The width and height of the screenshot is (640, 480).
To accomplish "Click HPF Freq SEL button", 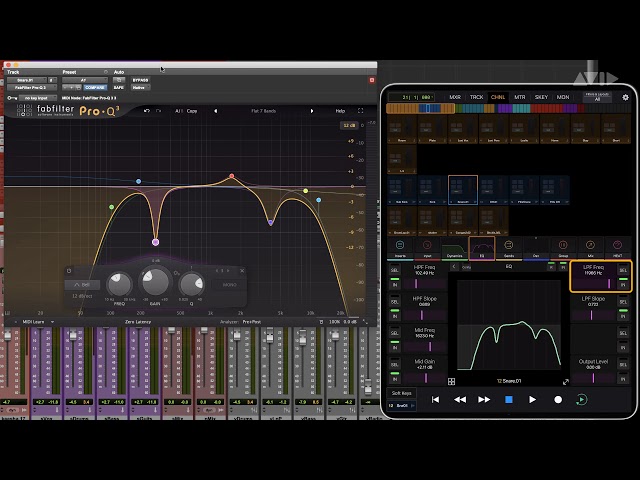I will pyautogui.click(x=395, y=270).
